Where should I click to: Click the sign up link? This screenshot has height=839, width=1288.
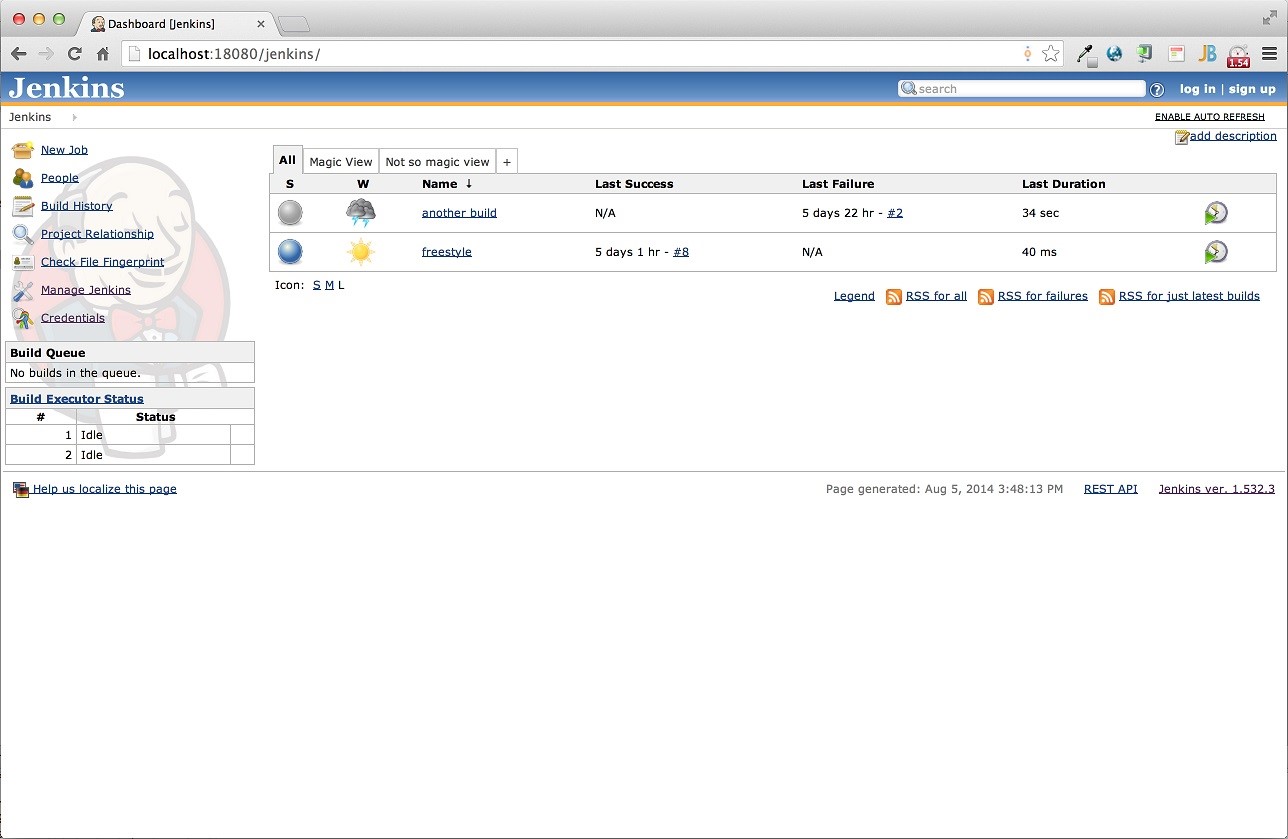(1252, 89)
